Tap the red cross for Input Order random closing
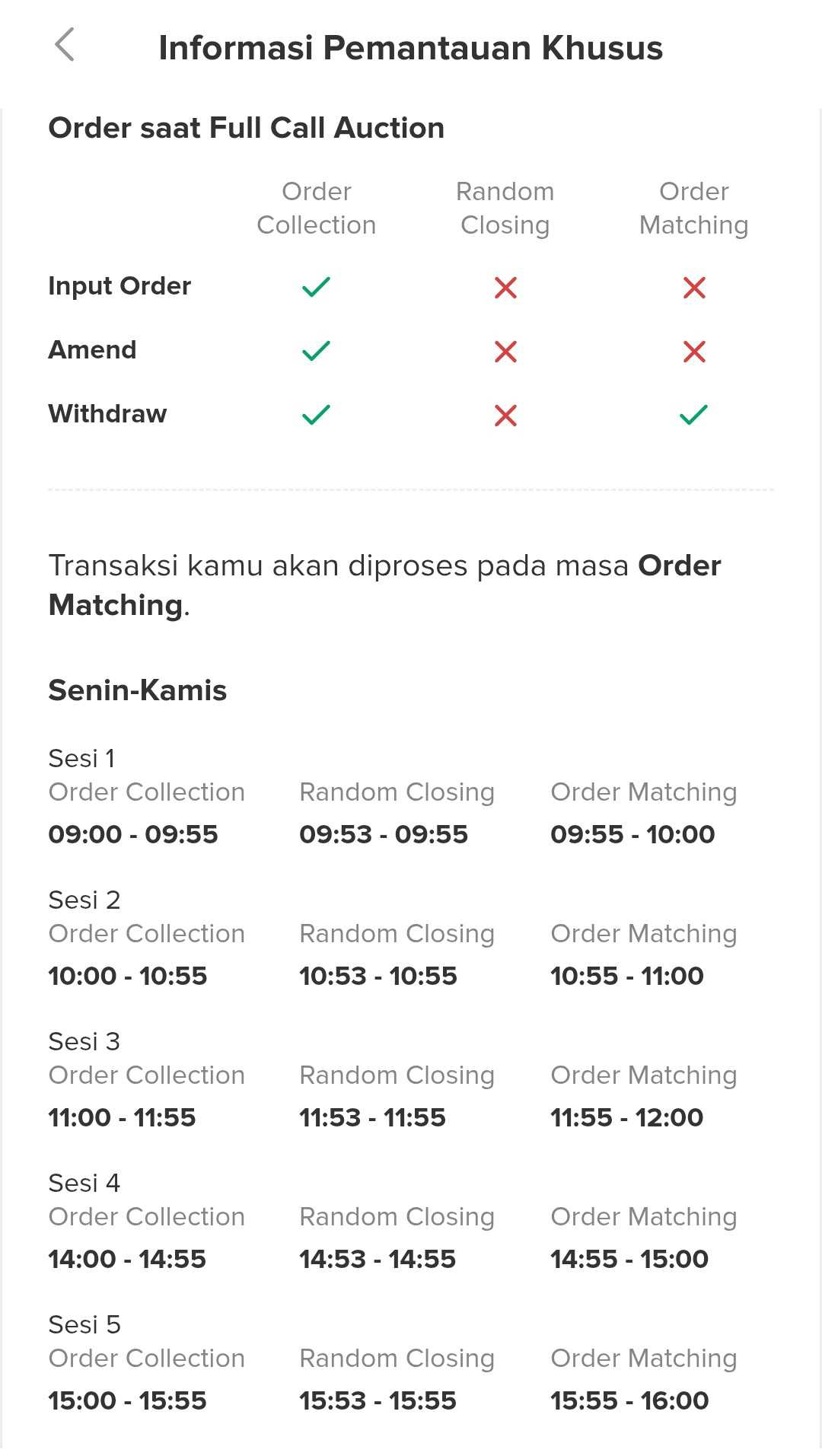The image size is (822, 1456). pyautogui.click(x=505, y=288)
